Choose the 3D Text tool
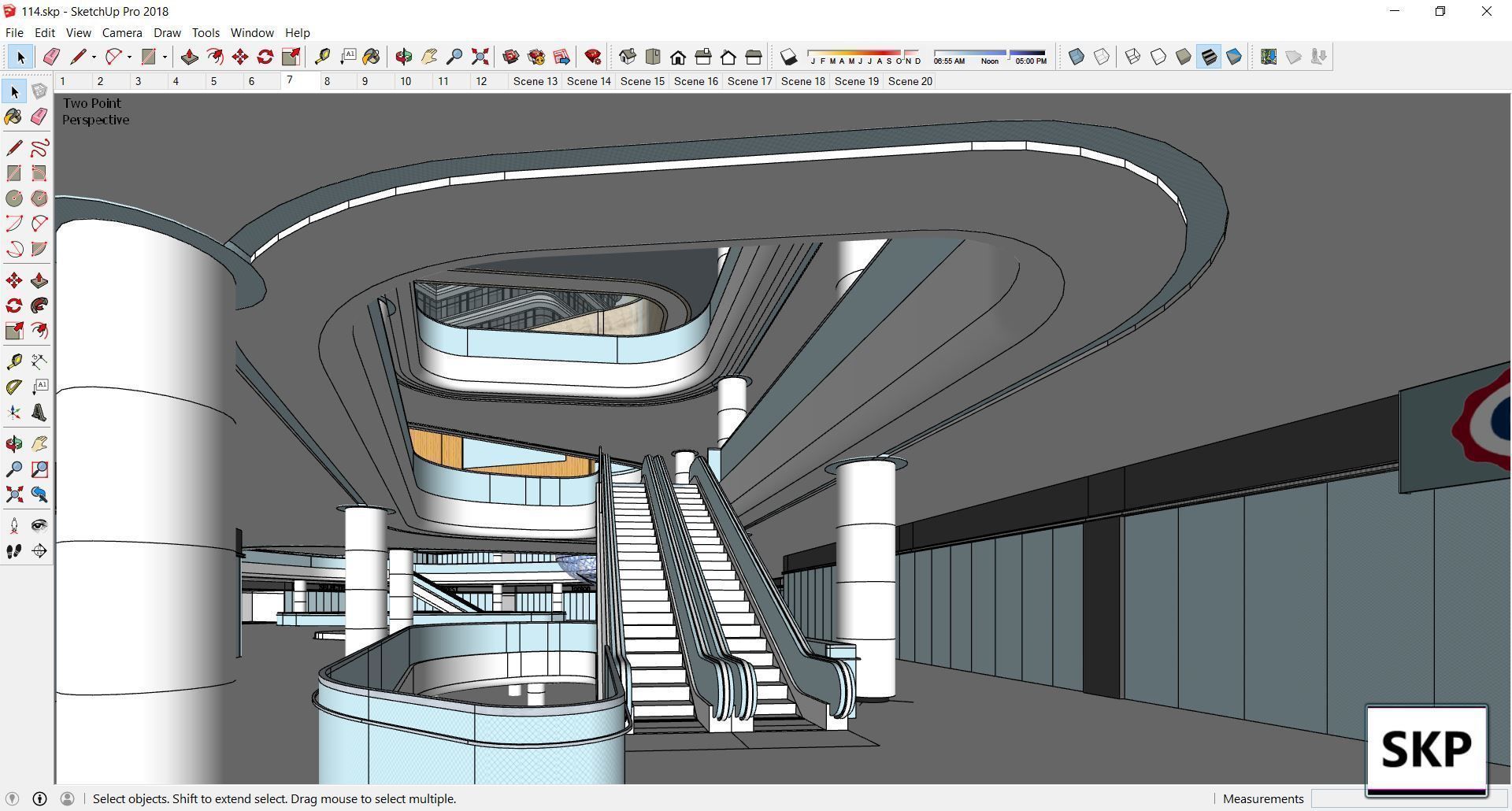The height and width of the screenshot is (811, 1512). click(x=39, y=413)
